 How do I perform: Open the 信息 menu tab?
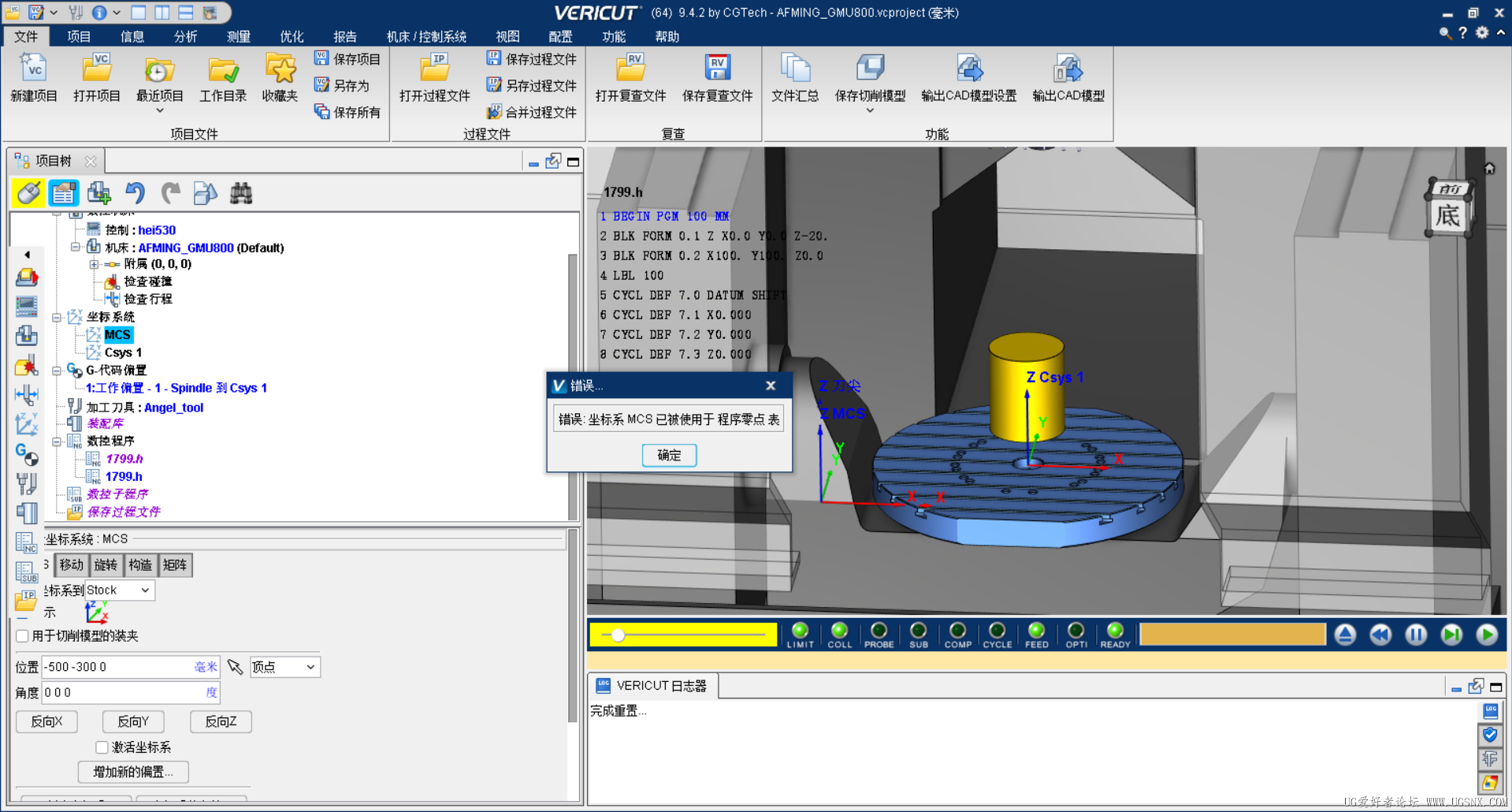(x=132, y=36)
